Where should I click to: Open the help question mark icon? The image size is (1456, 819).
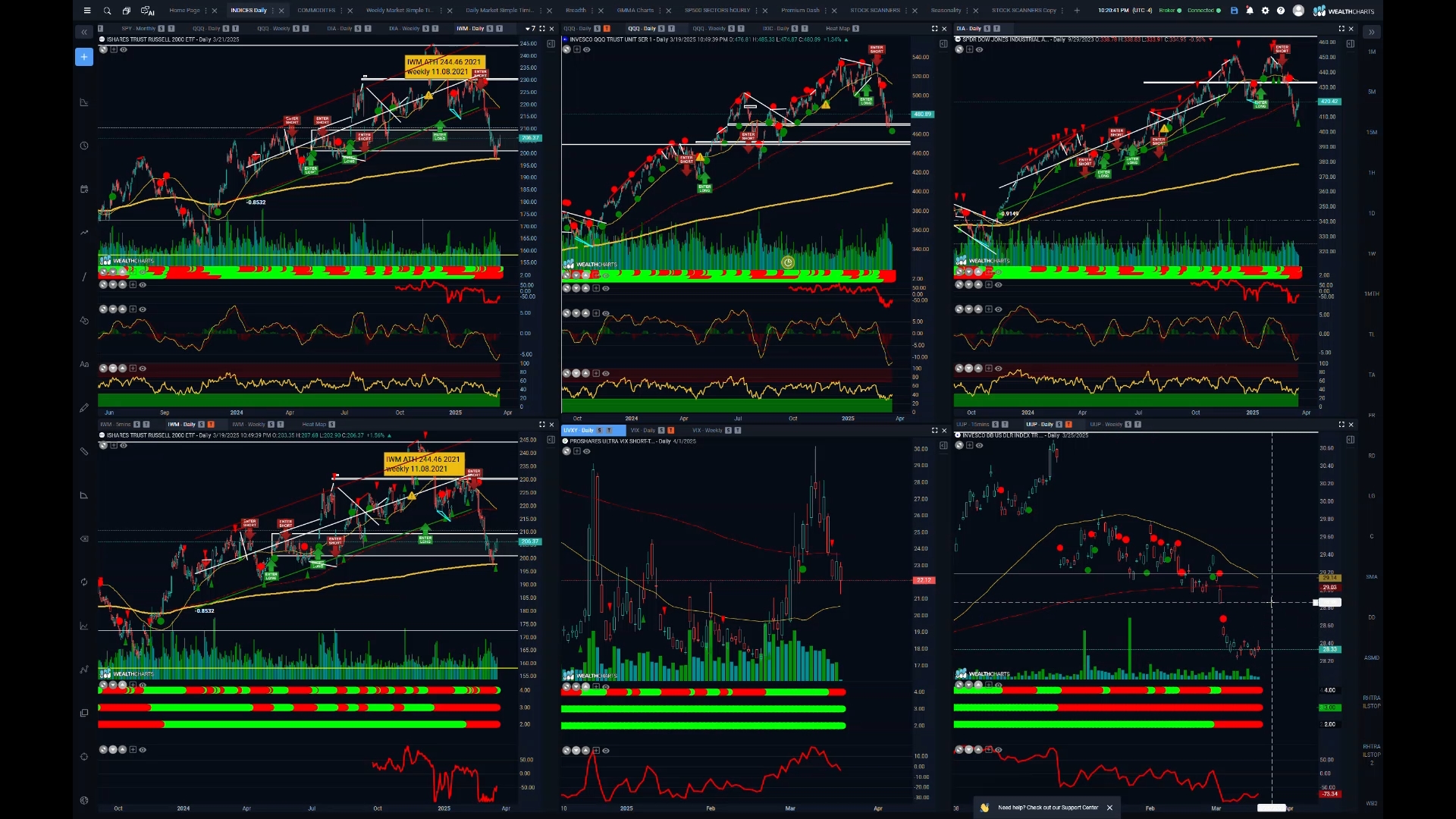tap(1281, 11)
